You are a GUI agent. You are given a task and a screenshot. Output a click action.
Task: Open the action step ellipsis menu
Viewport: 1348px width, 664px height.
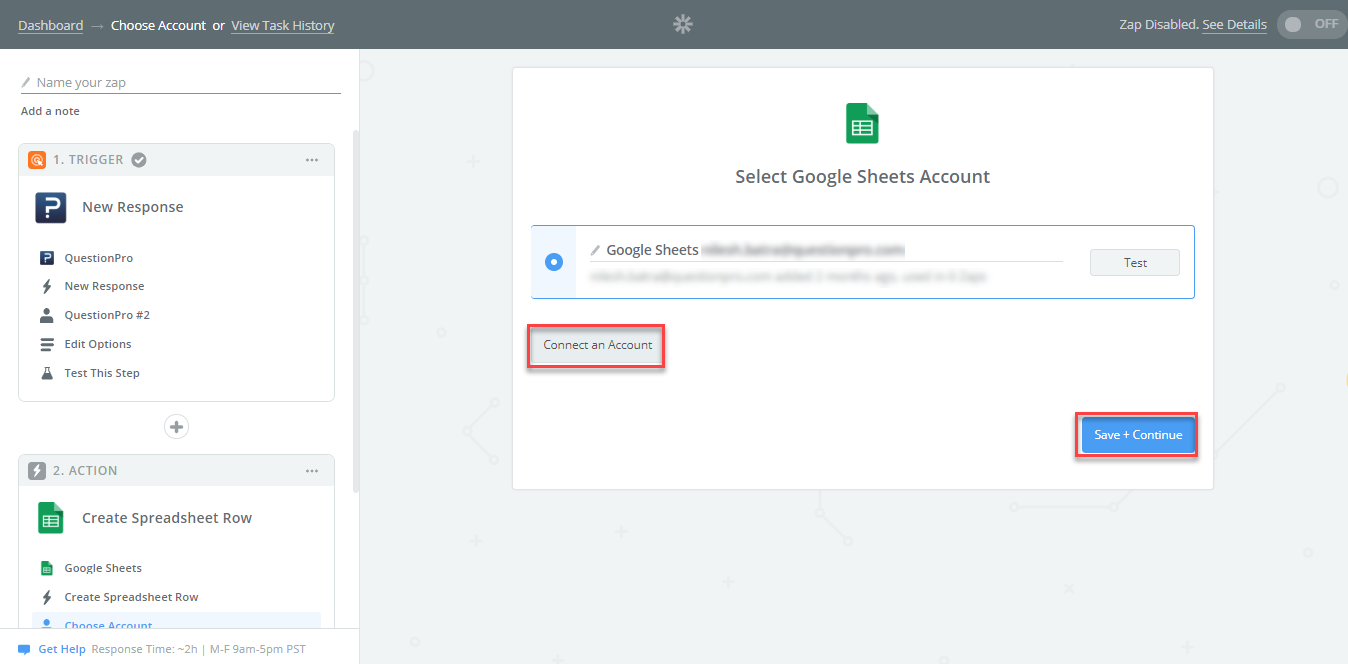[311, 470]
